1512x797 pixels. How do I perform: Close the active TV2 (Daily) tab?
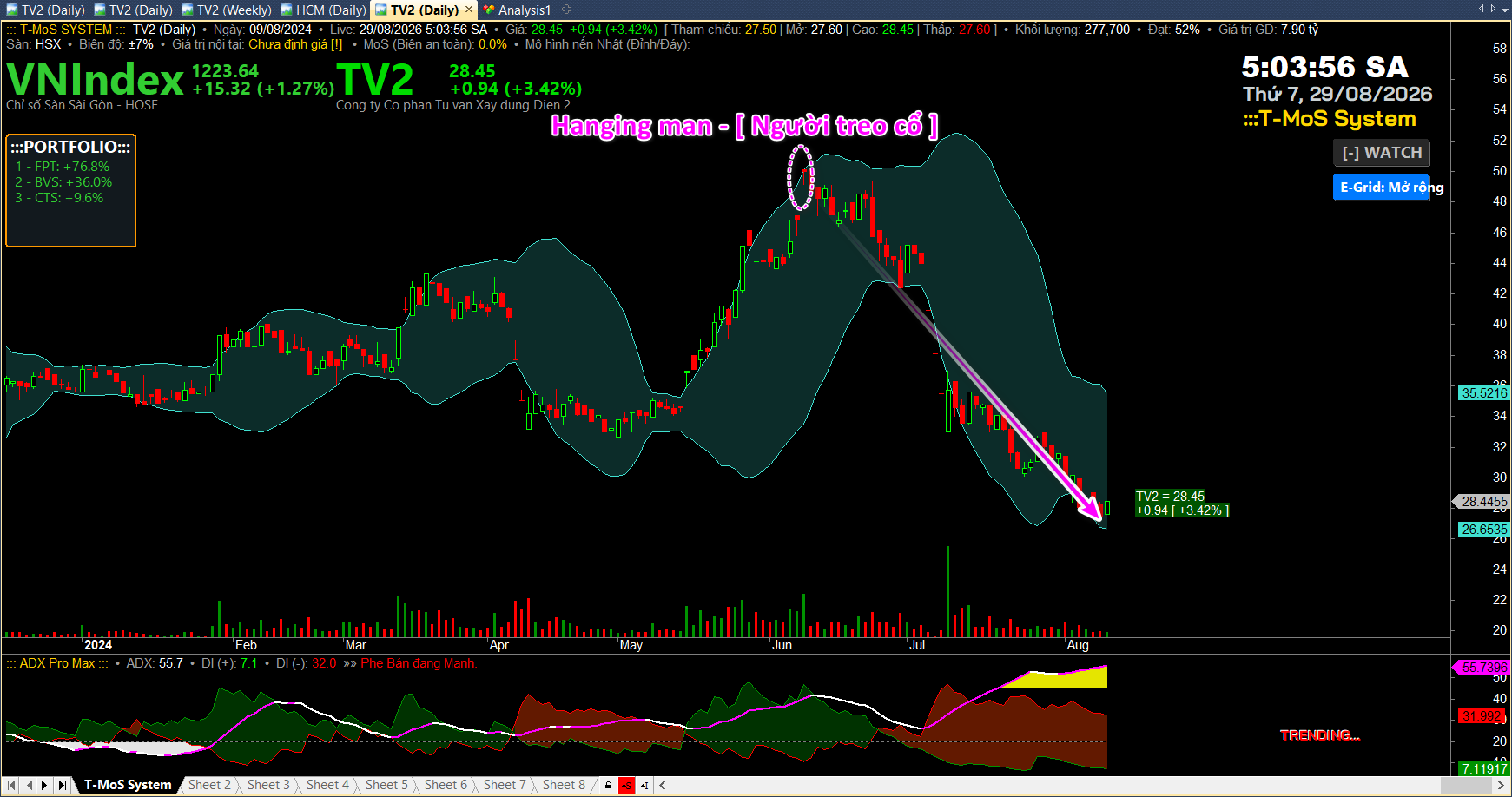(x=469, y=10)
